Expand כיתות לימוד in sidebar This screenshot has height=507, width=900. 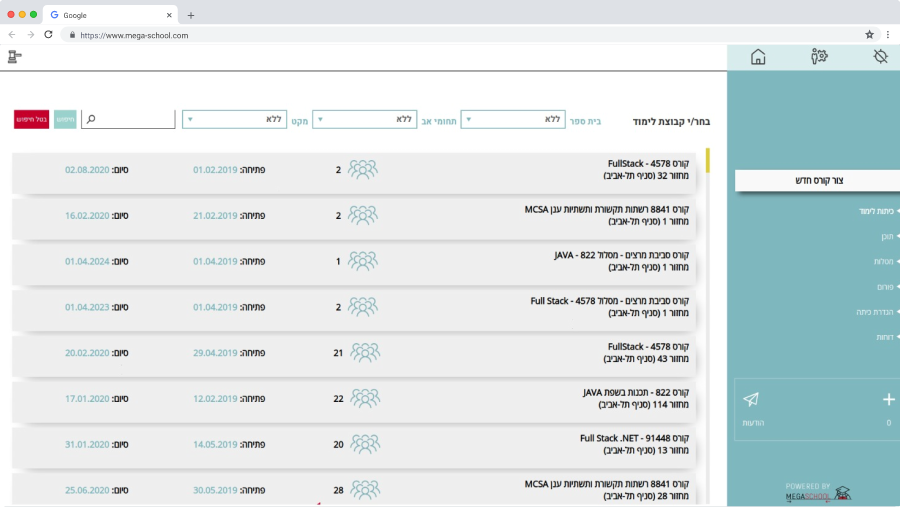[878, 211]
